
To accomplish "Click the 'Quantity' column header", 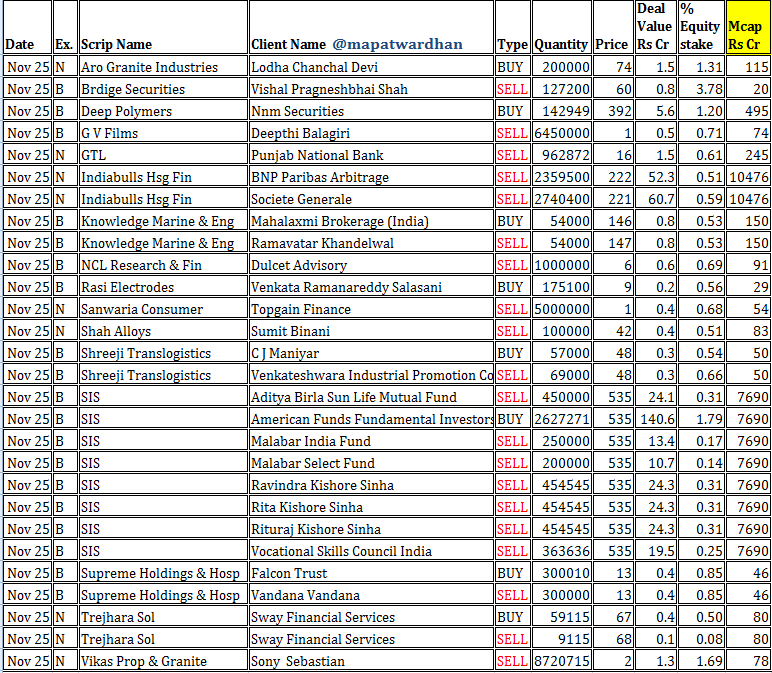I will (561, 27).
